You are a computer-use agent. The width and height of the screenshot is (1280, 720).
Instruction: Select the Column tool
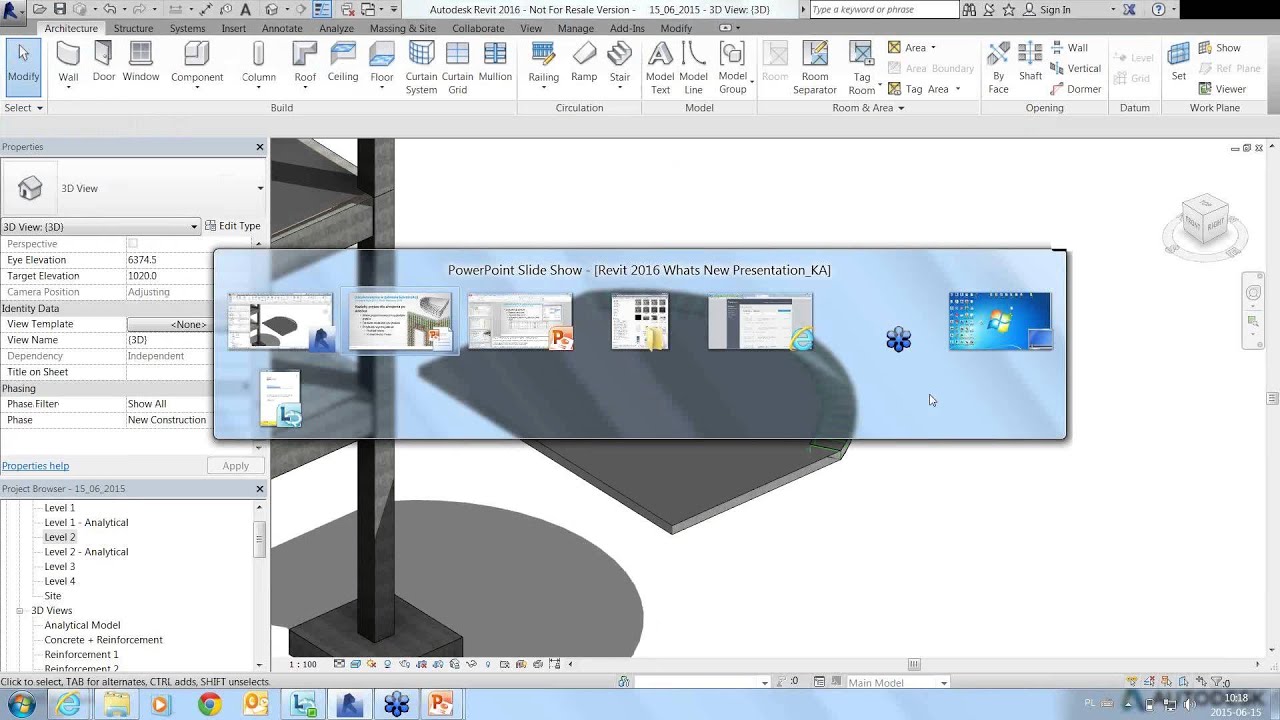pos(259,63)
